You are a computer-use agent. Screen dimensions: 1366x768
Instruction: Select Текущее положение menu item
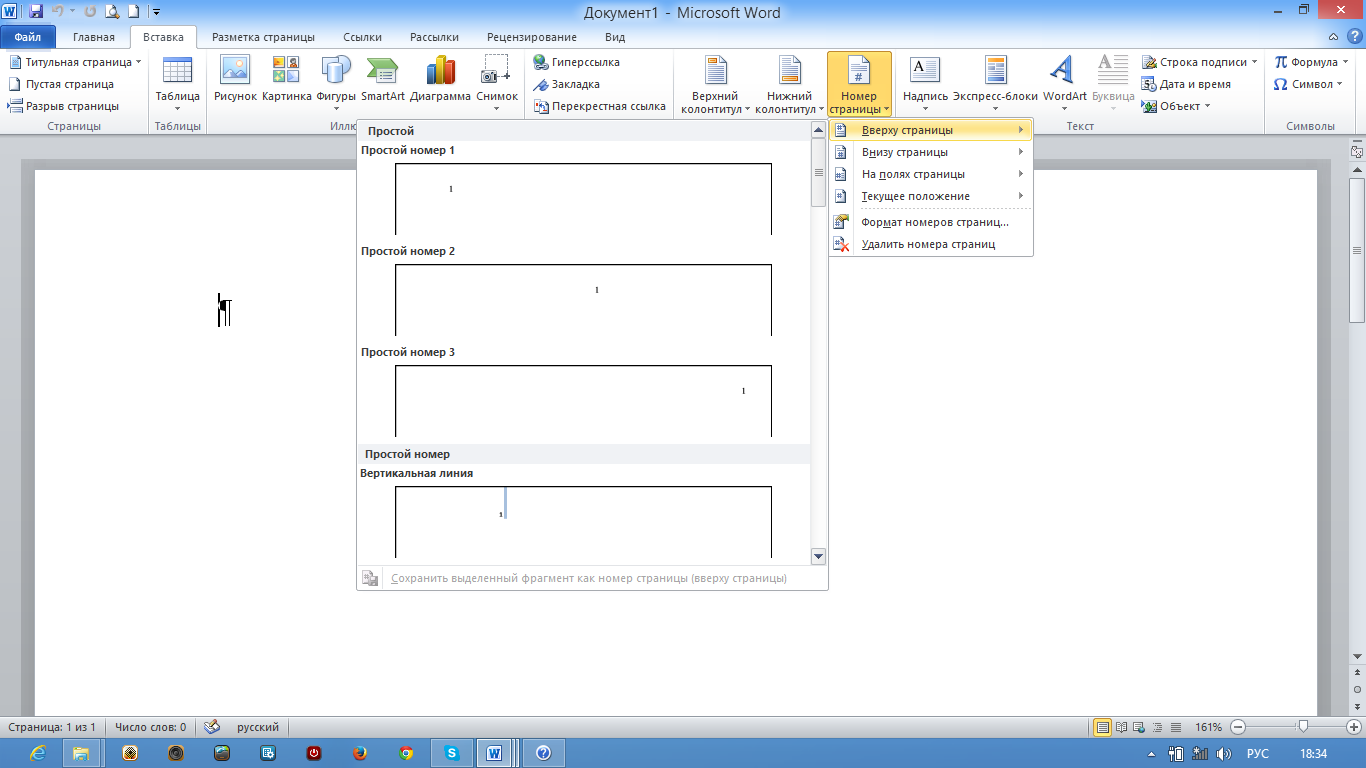(931, 196)
